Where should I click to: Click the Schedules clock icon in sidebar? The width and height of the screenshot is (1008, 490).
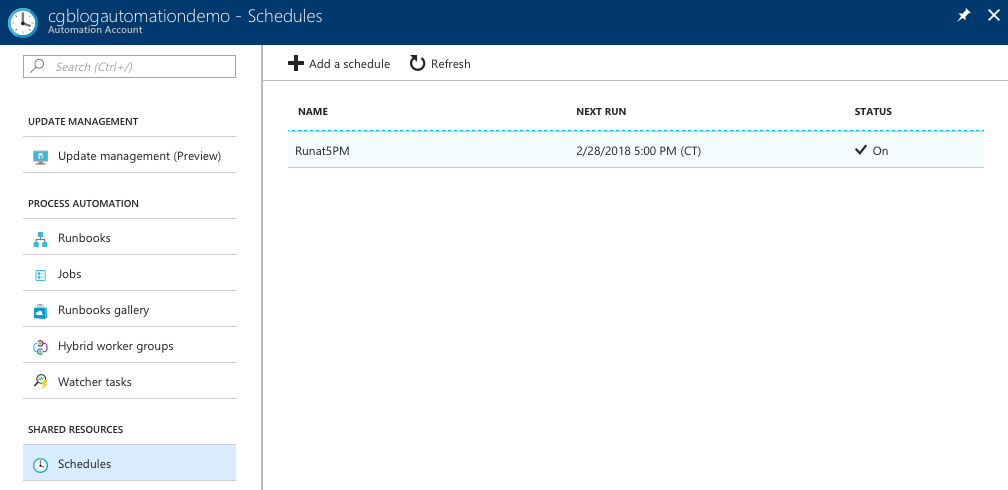[x=40, y=464]
